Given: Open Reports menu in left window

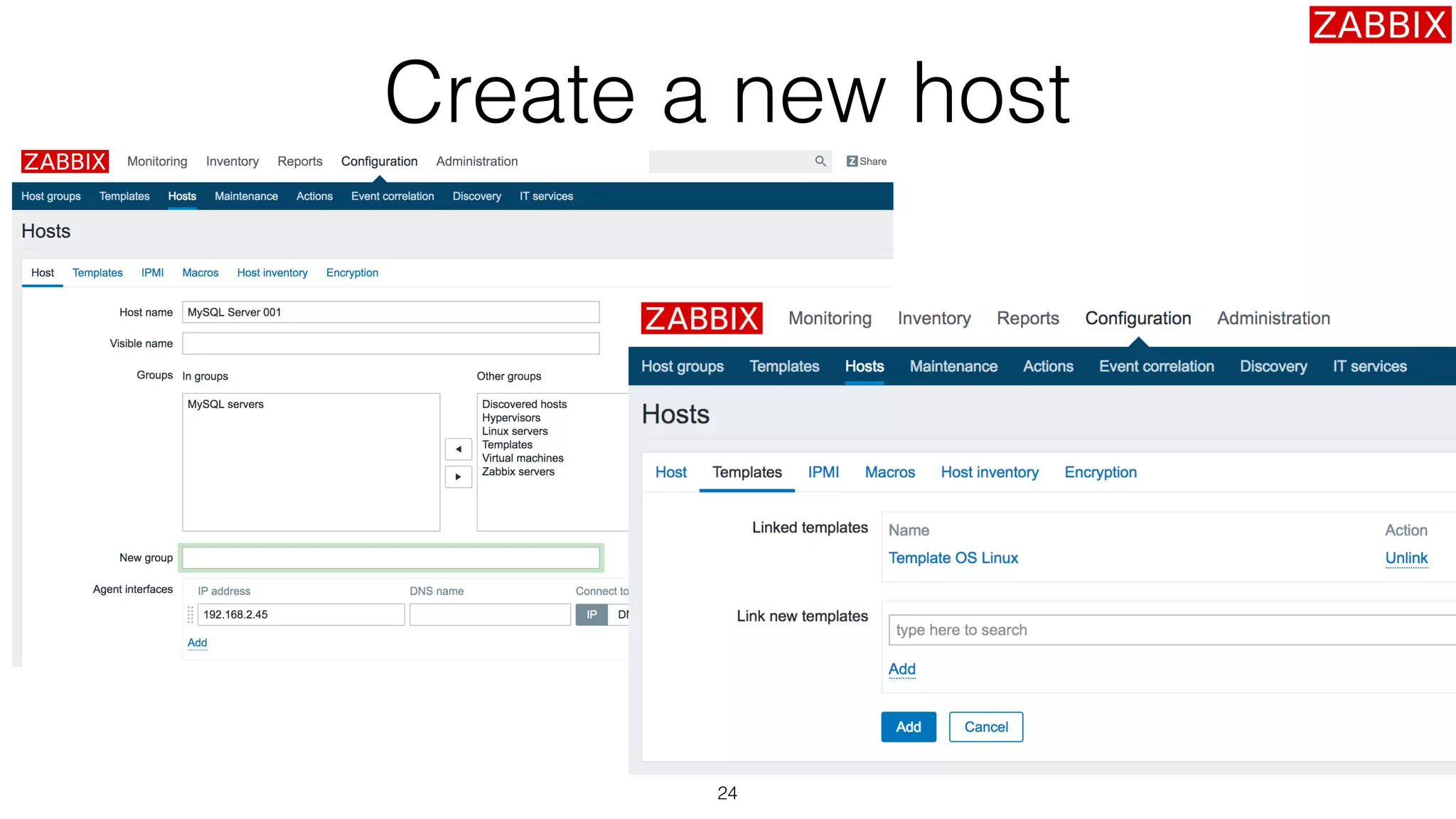Looking at the screenshot, I should tap(300, 161).
